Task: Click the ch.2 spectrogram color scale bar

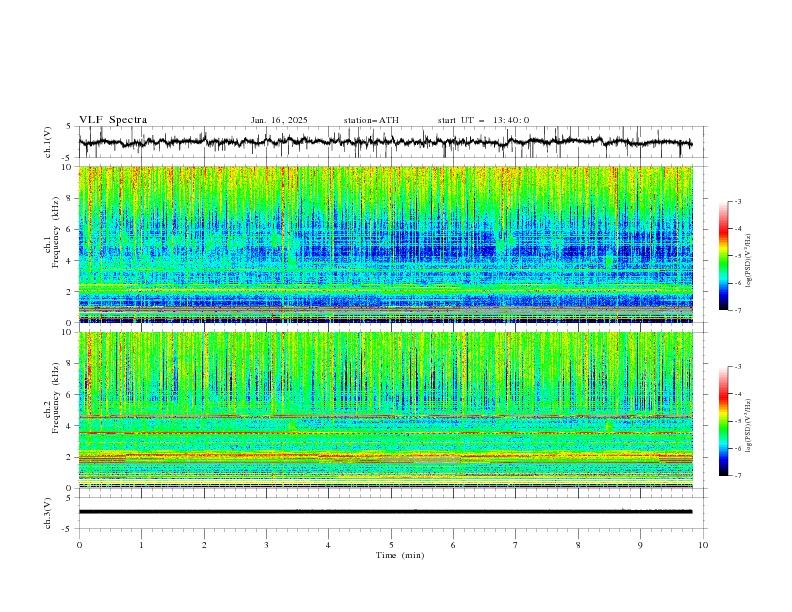Action: coord(723,421)
